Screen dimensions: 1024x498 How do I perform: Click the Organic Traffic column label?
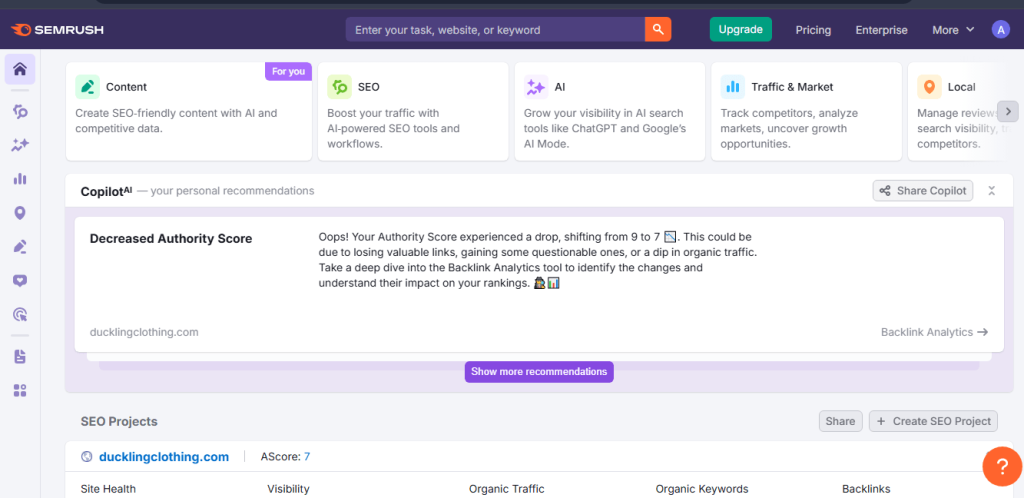pos(506,489)
